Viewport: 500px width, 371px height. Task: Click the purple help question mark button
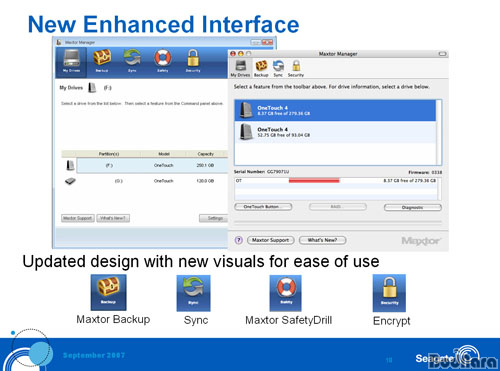239,240
